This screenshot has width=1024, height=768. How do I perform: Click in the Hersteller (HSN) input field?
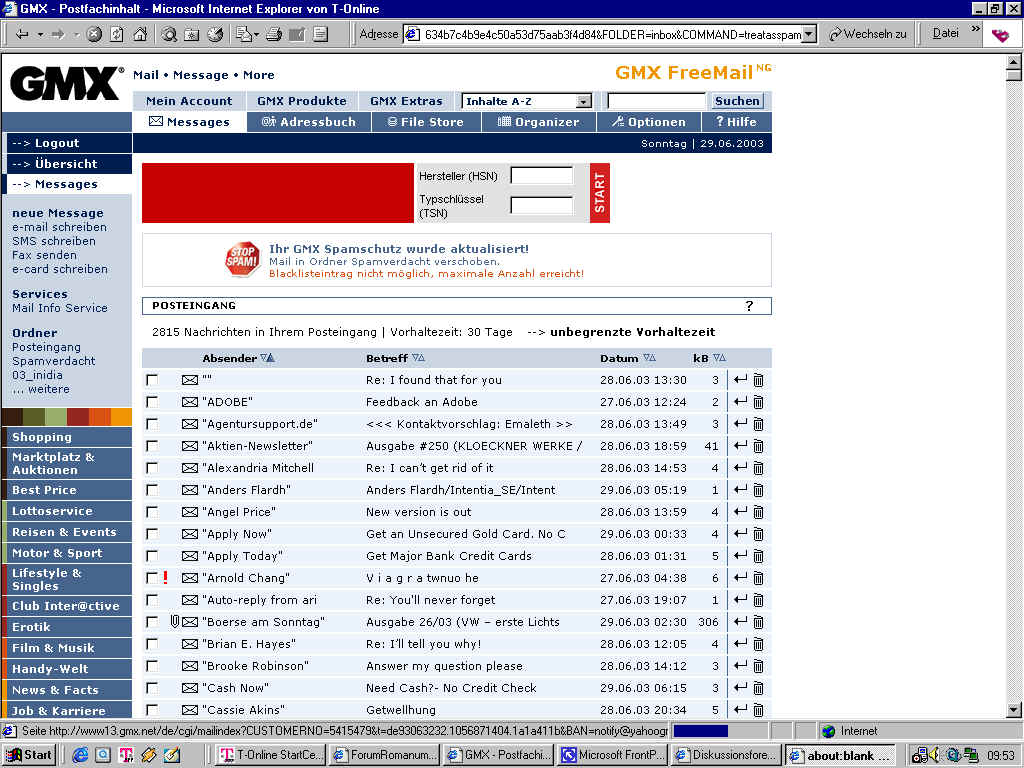point(541,176)
